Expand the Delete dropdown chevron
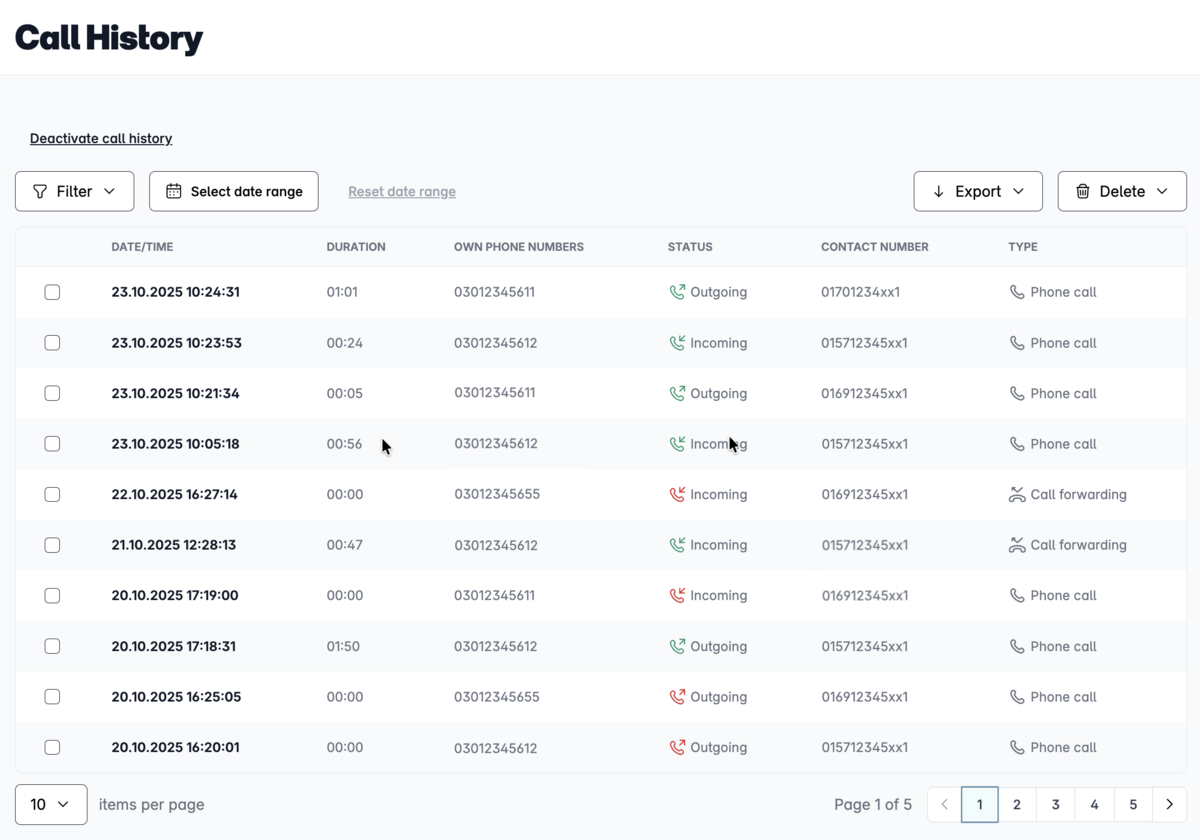 coord(1162,191)
